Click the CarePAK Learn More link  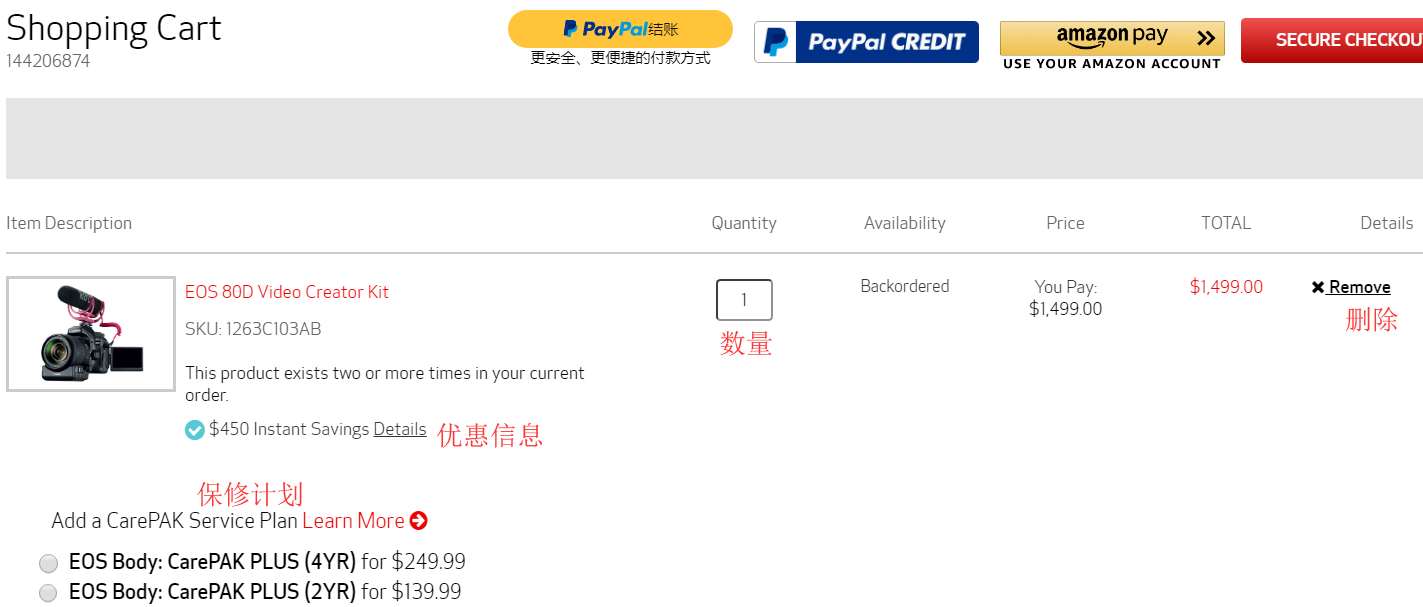click(x=353, y=521)
